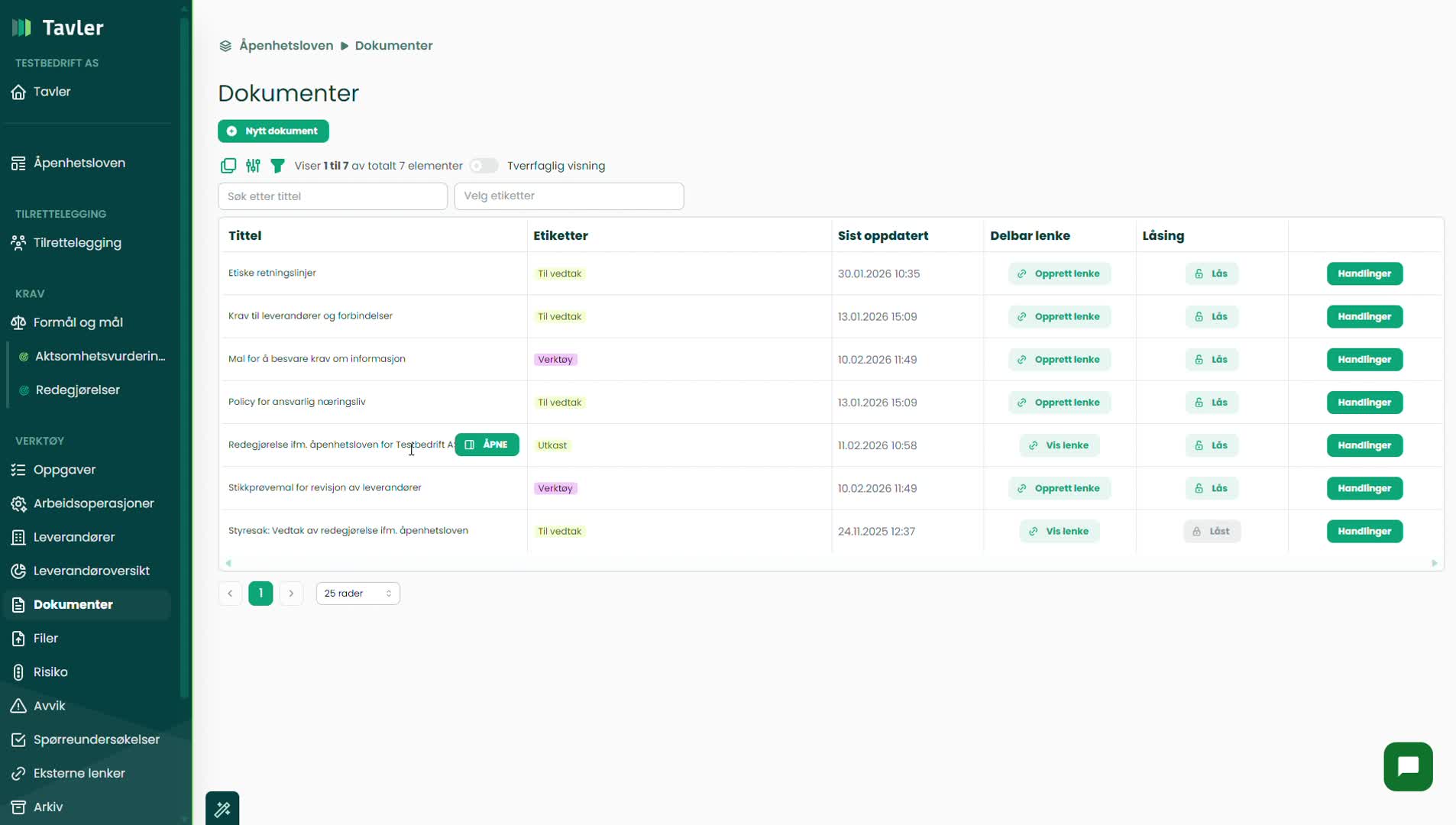1456x825 pixels.
Task: Toggle the Tverrfaglig visning switch
Action: (x=484, y=166)
